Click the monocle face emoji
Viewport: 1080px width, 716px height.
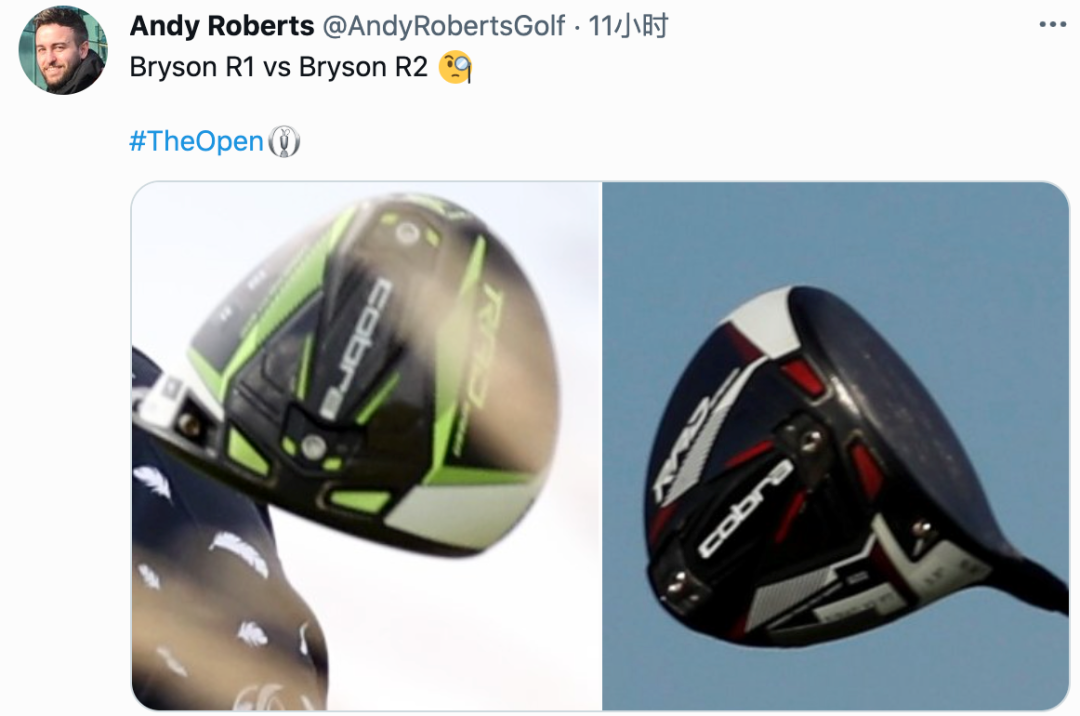[x=455, y=67]
